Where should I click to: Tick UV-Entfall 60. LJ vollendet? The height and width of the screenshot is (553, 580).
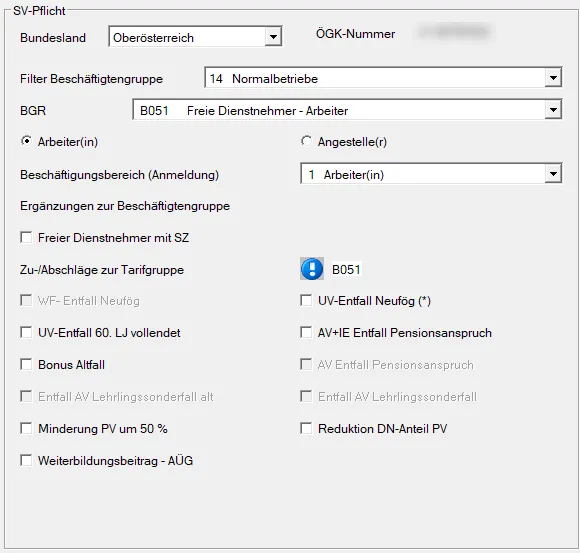click(26, 333)
